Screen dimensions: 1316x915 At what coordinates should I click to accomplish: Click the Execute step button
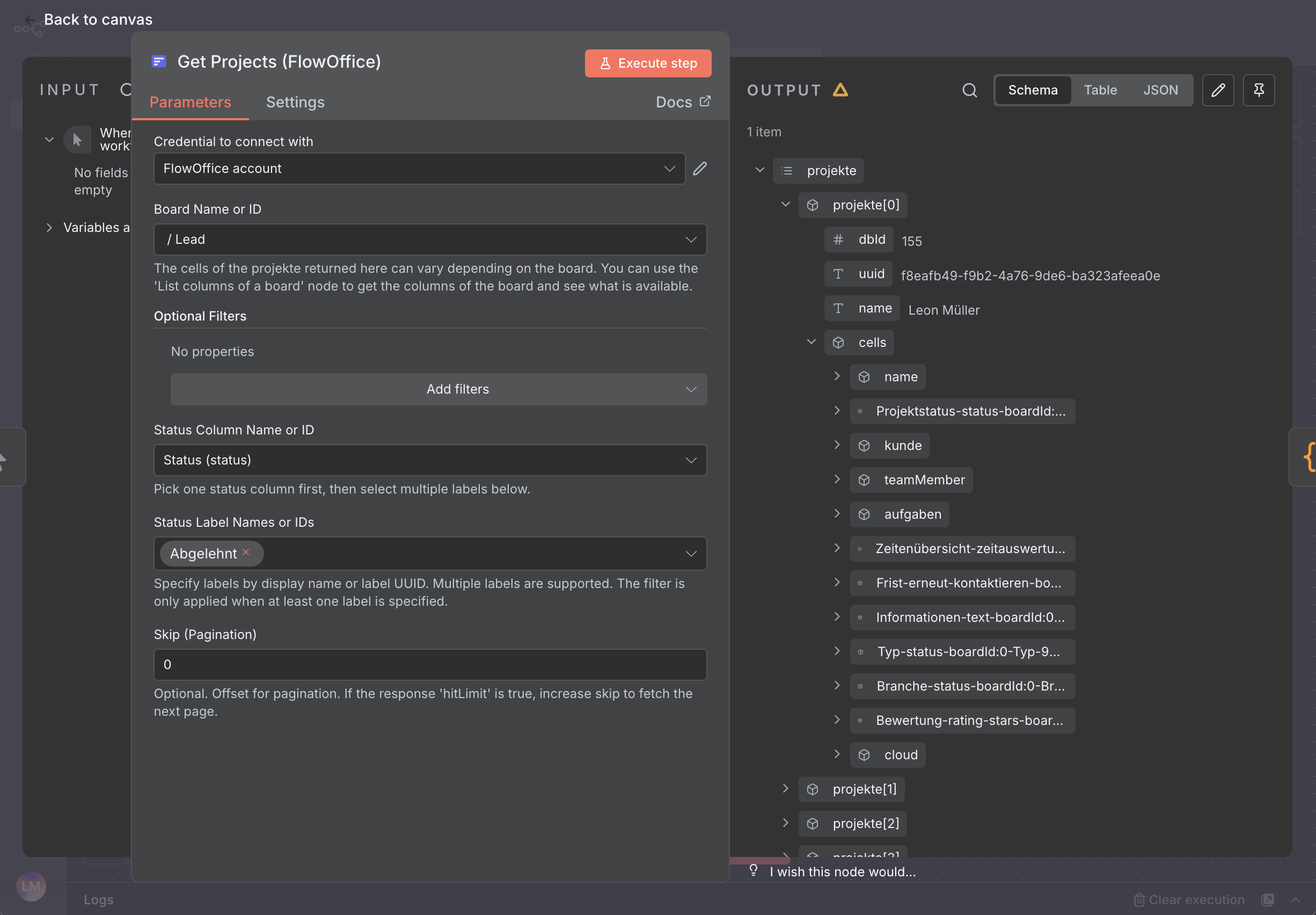pyautogui.click(x=647, y=63)
